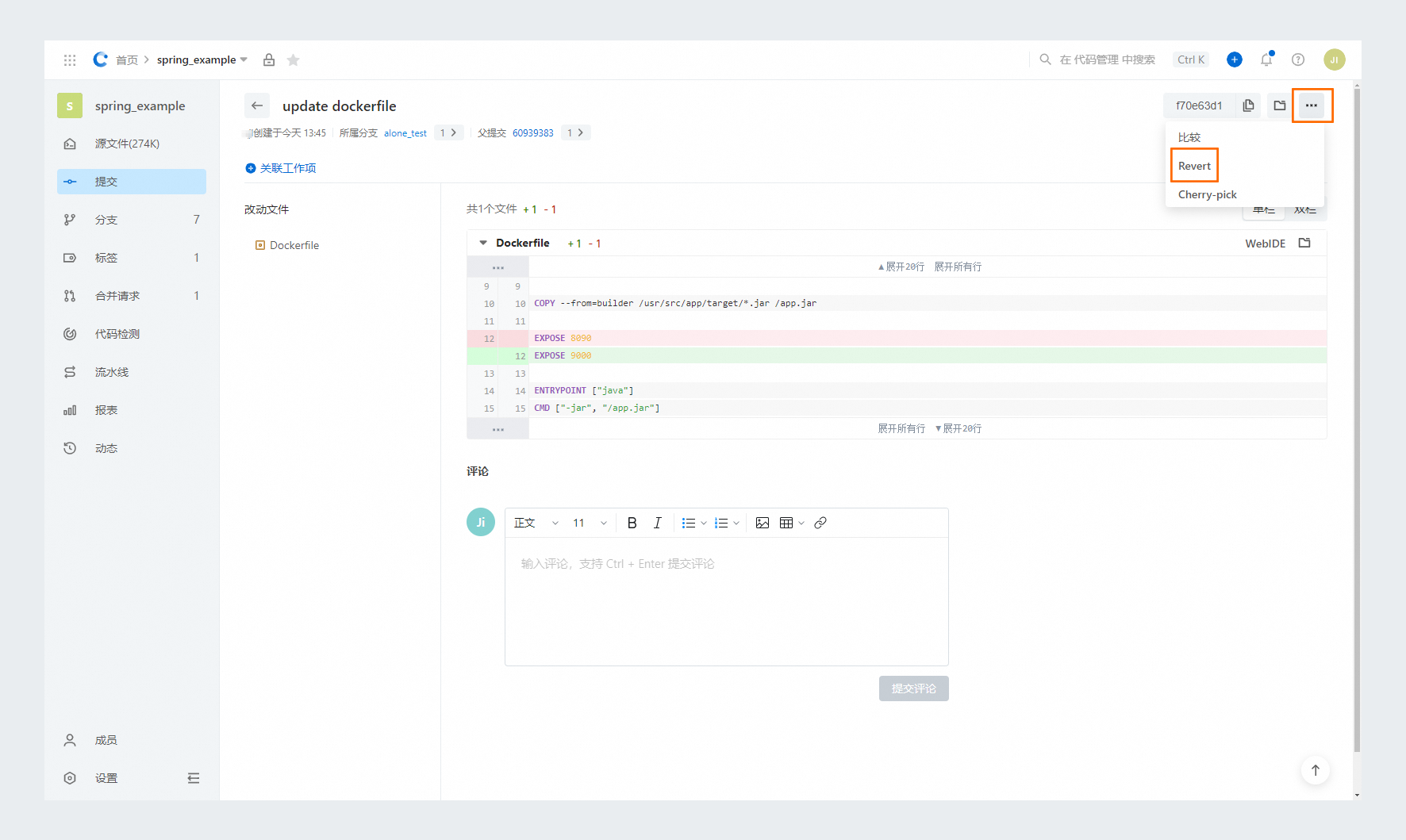This screenshot has width=1406, height=840.
Task: Open the bulleted list dropdown
Action: click(694, 523)
